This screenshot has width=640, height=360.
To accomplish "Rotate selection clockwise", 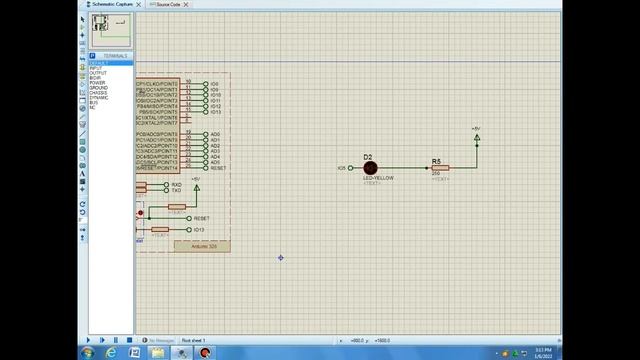I will pos(82,204).
